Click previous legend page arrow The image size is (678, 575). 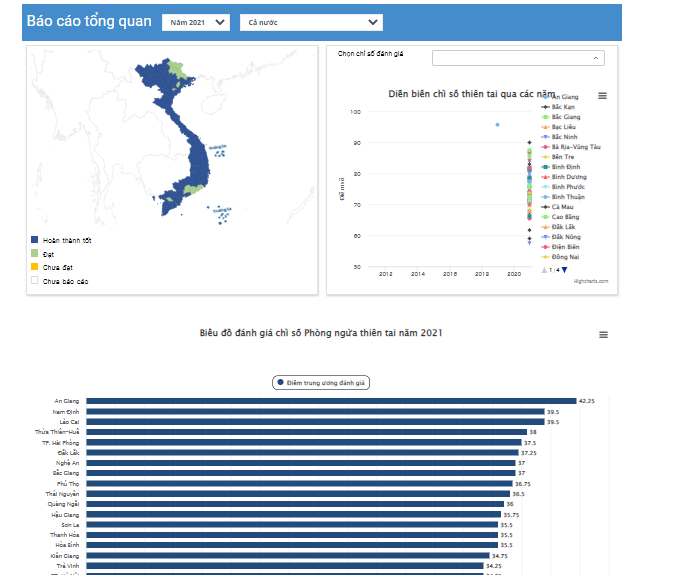click(x=544, y=270)
